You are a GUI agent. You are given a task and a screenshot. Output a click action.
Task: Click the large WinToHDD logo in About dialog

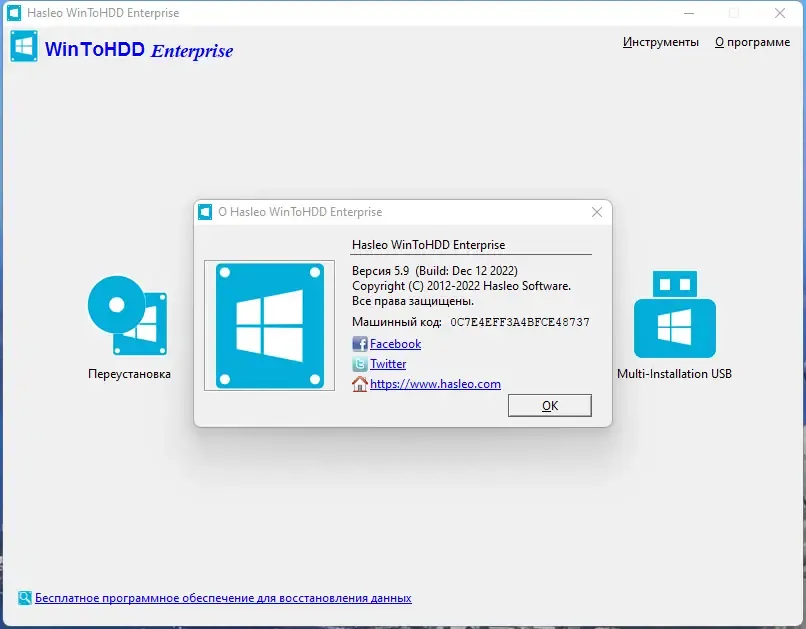(270, 326)
